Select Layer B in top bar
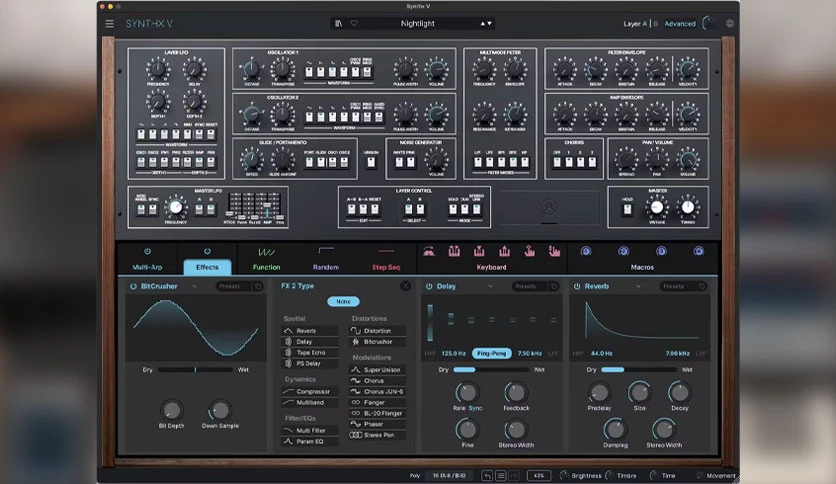Image resolution: width=836 pixels, height=484 pixels. point(655,23)
